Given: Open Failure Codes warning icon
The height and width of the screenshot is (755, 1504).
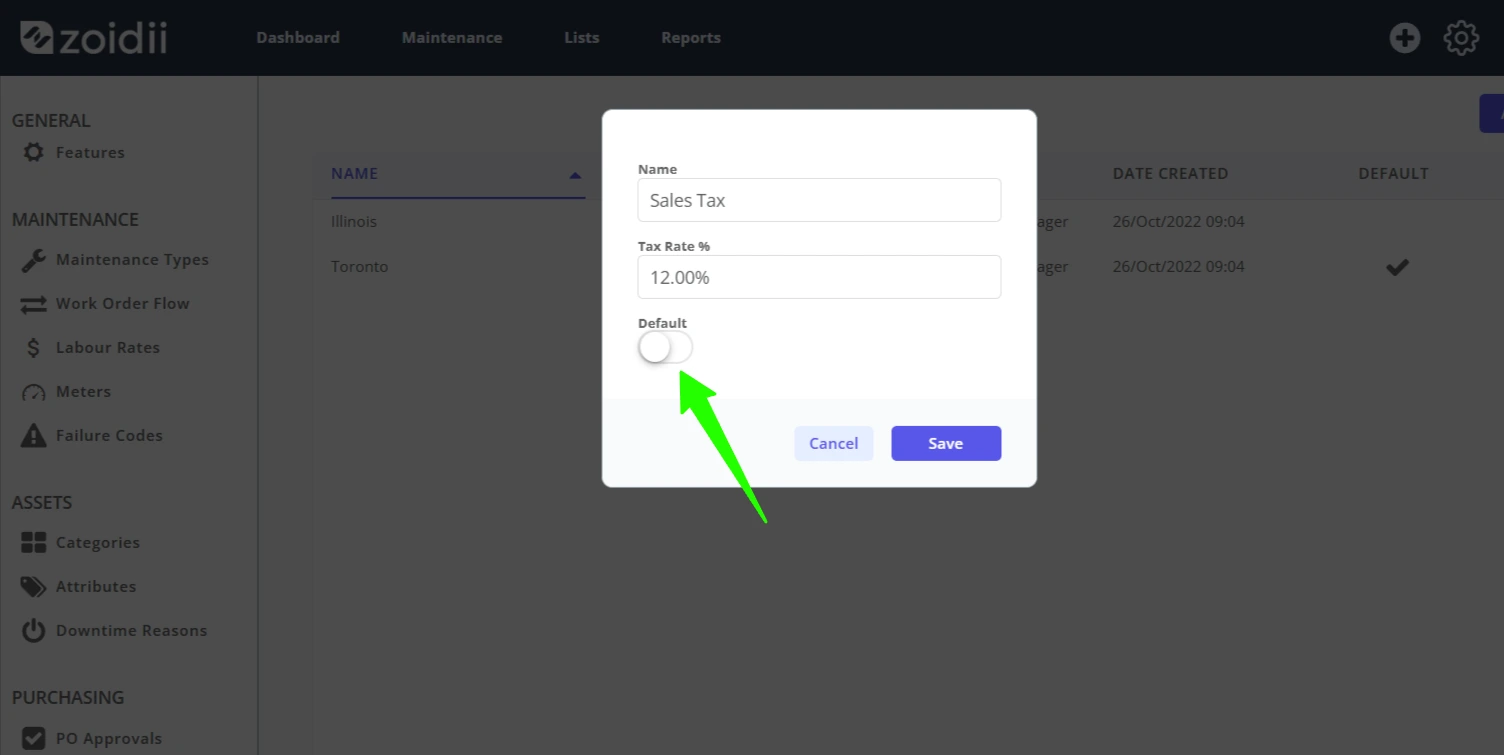Looking at the screenshot, I should pos(33,436).
